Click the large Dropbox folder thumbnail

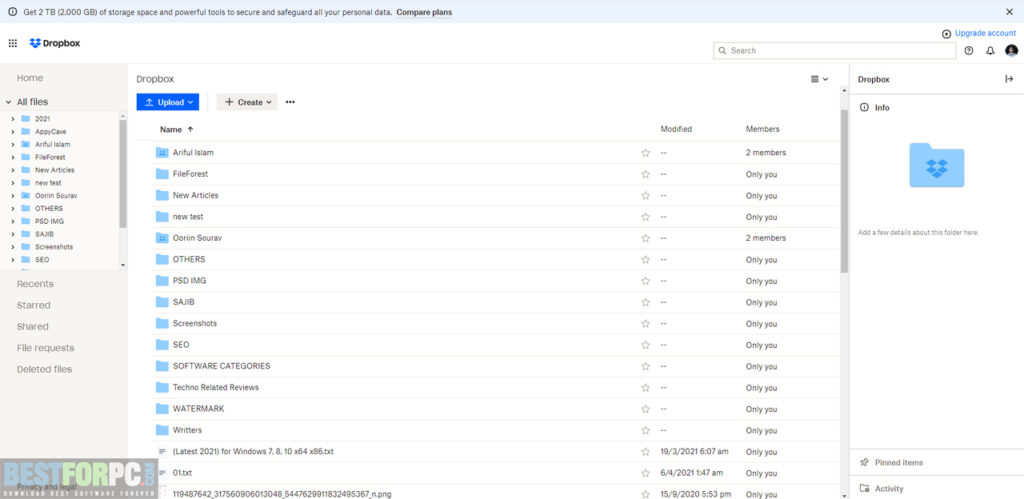[x=936, y=165]
